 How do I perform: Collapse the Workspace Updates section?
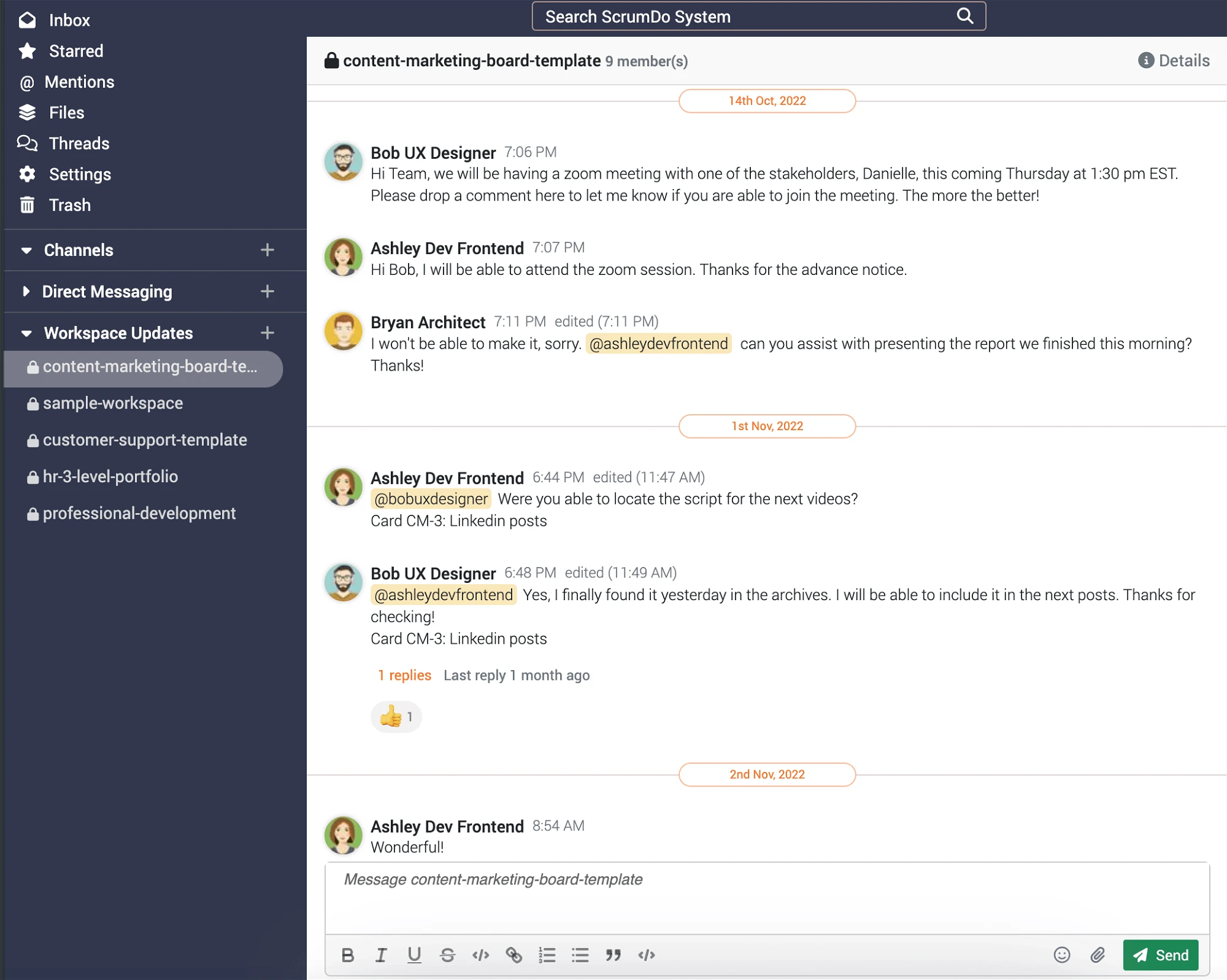(x=26, y=333)
